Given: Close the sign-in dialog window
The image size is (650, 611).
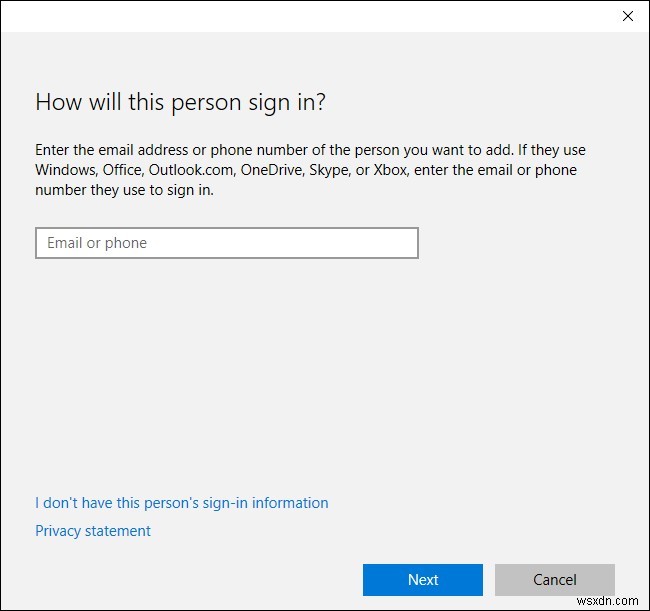Looking at the screenshot, I should pyautogui.click(x=628, y=16).
